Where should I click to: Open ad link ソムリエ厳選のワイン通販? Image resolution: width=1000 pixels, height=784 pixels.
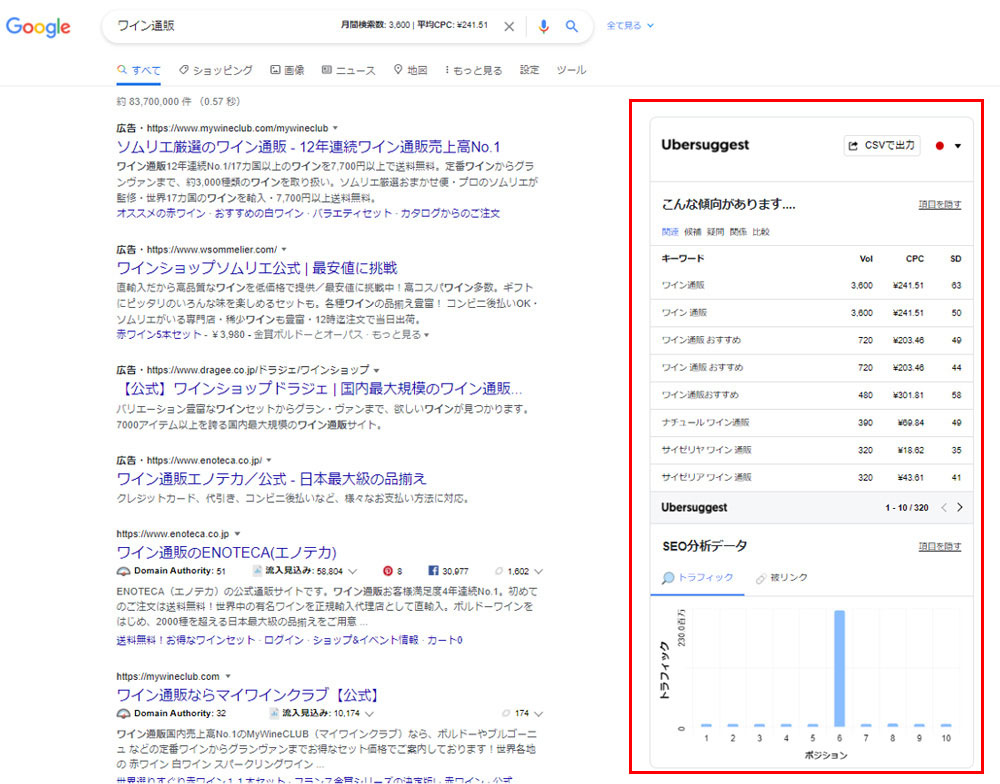[x=308, y=147]
